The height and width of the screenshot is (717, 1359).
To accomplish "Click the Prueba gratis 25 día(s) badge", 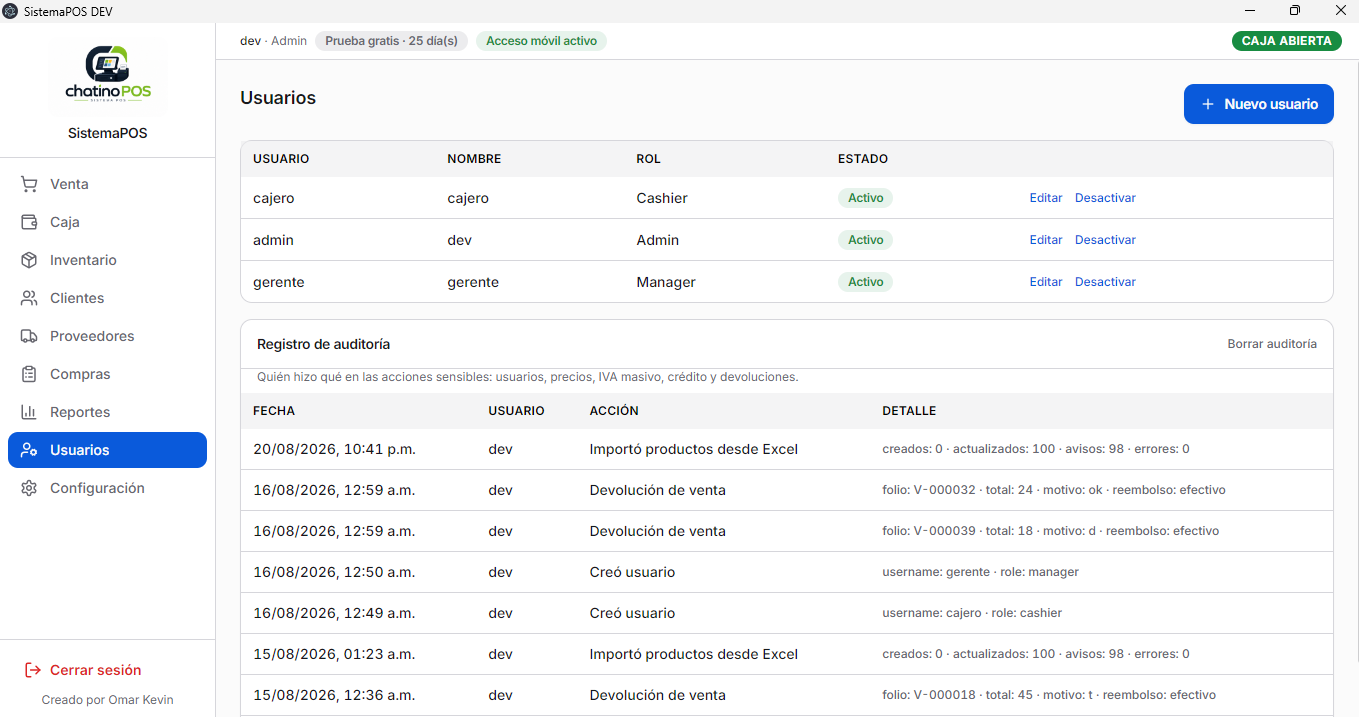I will tap(391, 41).
